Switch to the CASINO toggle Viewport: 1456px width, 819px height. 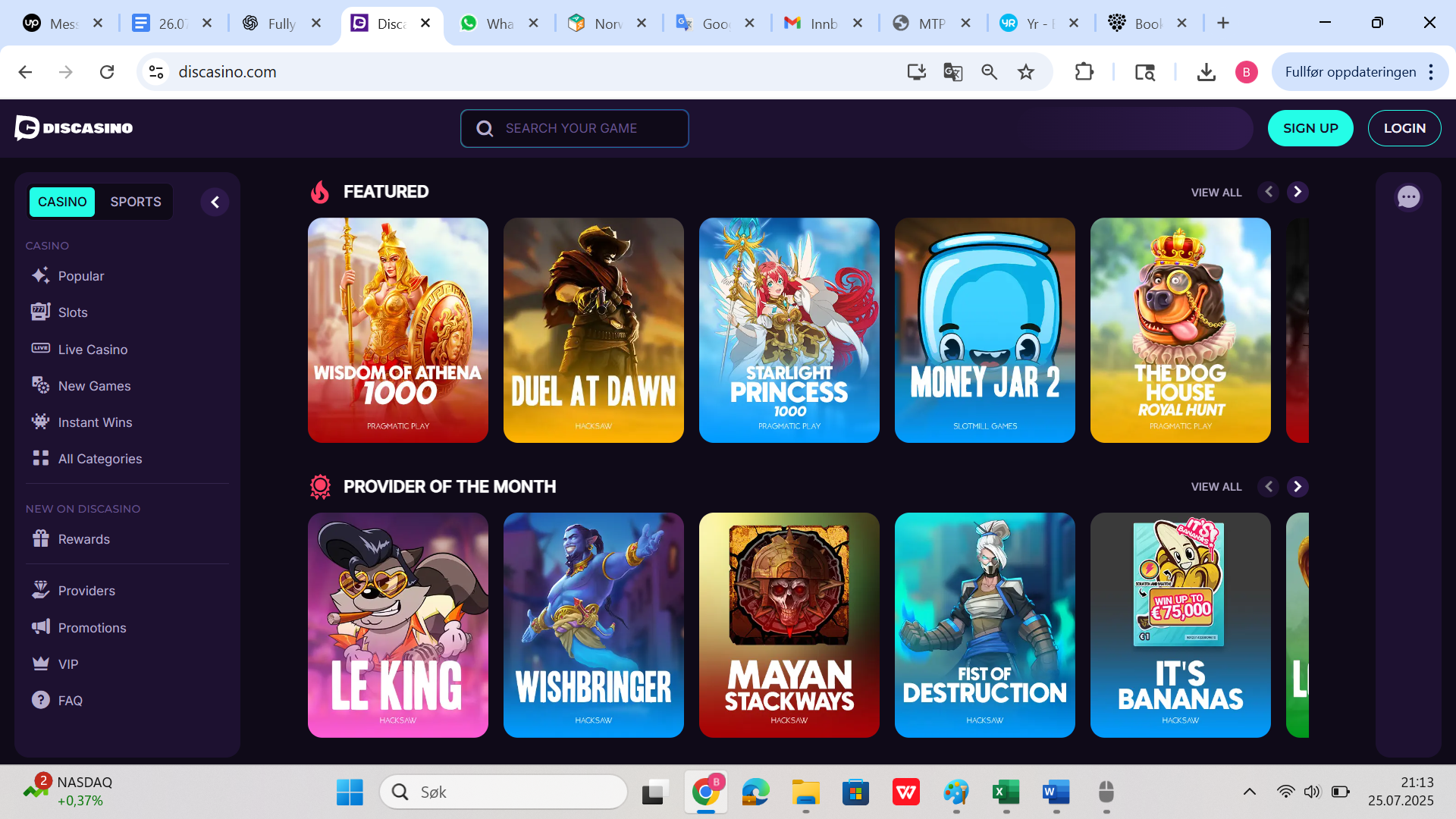pyautogui.click(x=62, y=202)
